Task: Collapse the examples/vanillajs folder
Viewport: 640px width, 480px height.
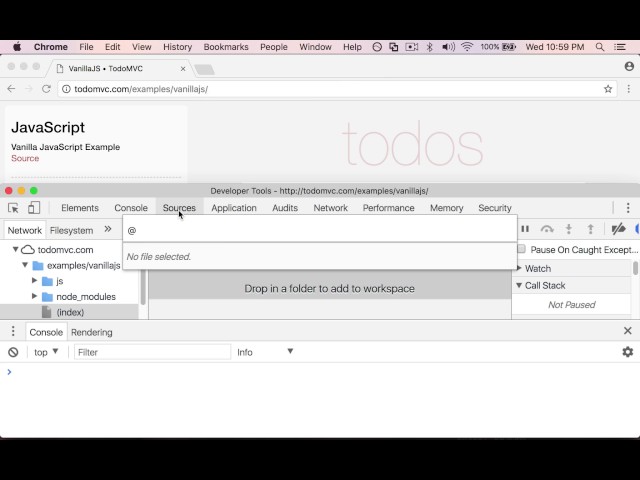Action: [x=25, y=265]
